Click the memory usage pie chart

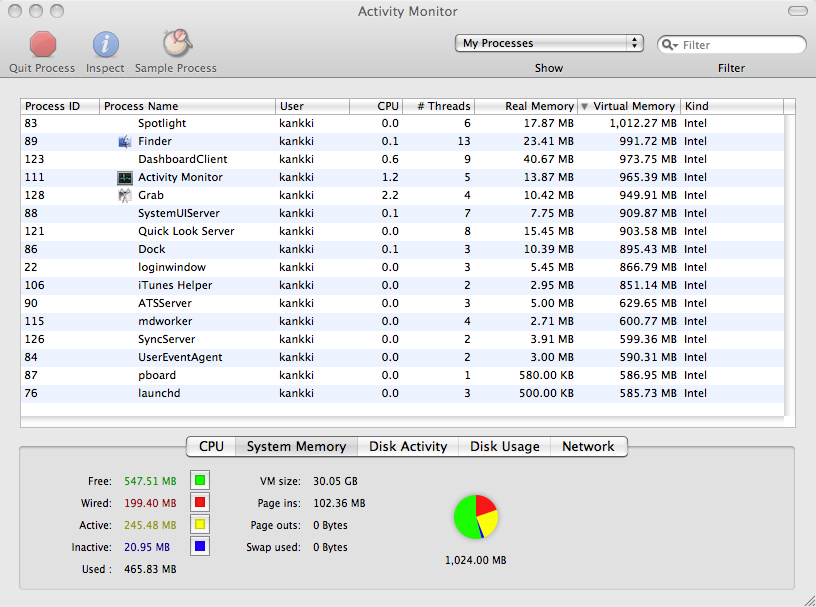tap(476, 517)
